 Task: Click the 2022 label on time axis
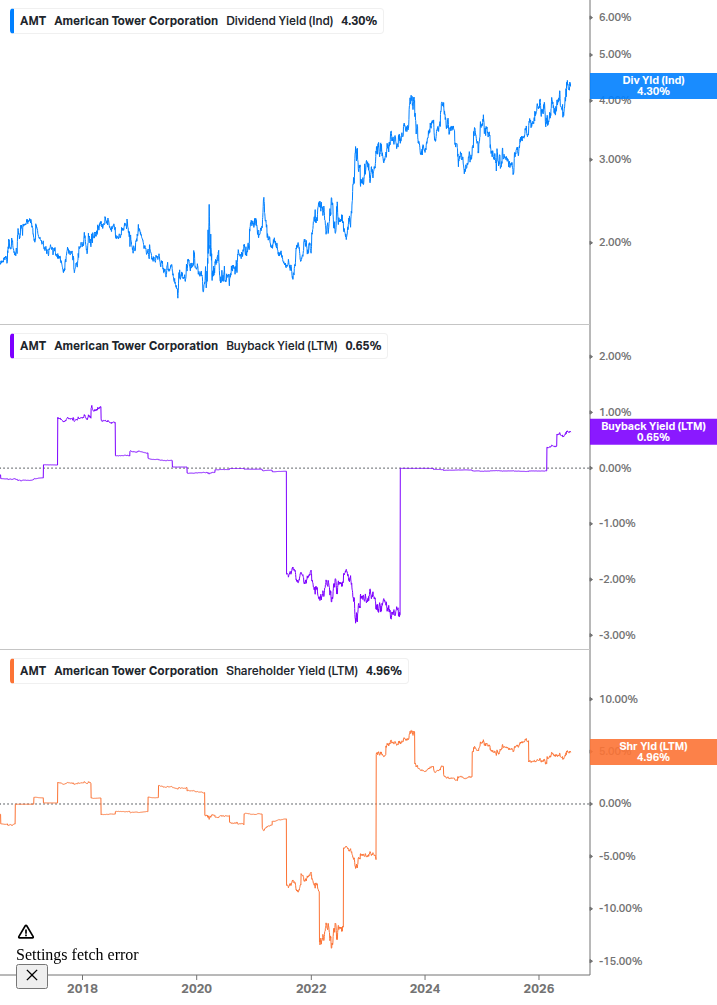click(x=311, y=988)
